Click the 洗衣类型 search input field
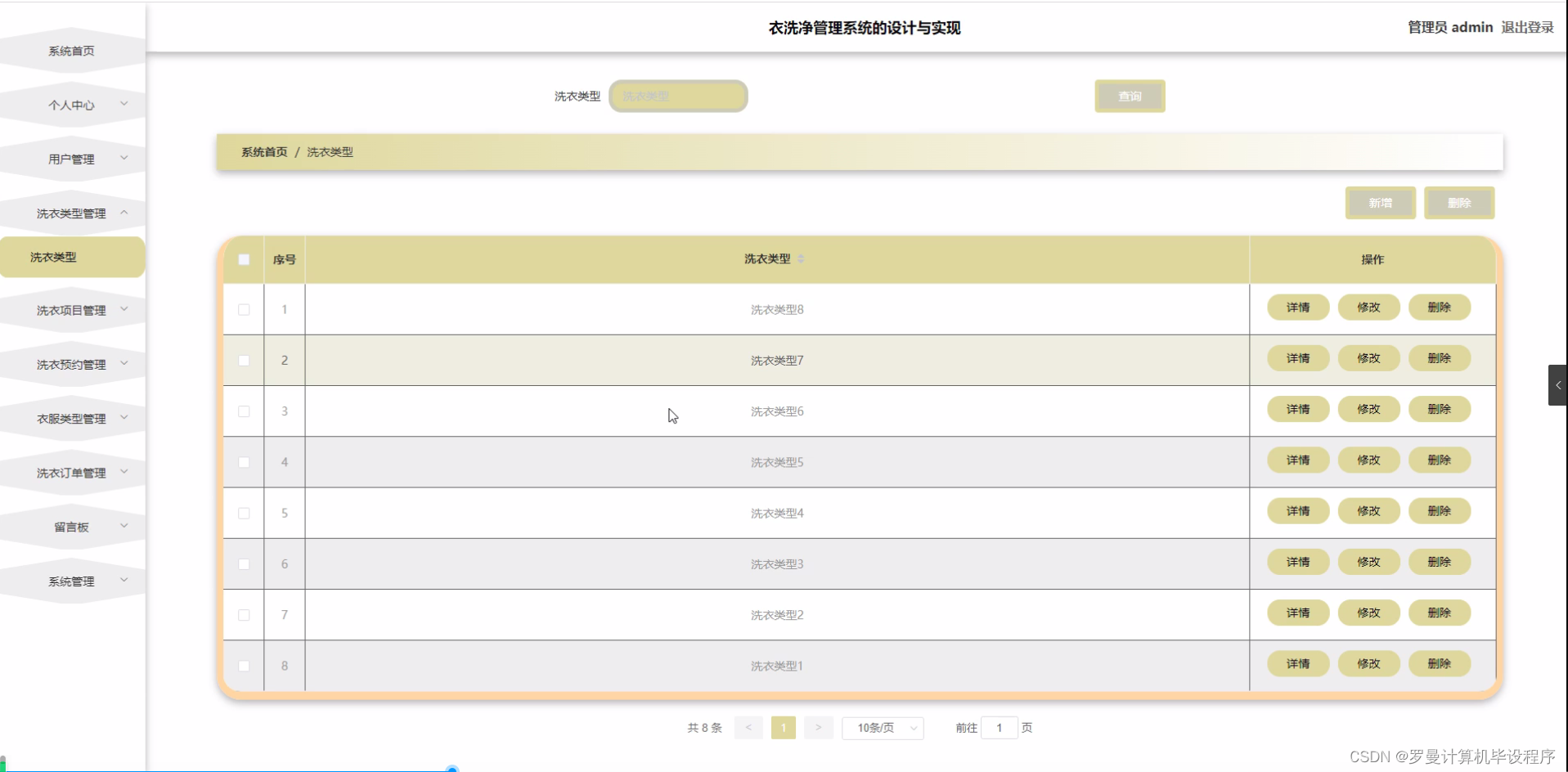This screenshot has height=772, width=1568. point(677,96)
